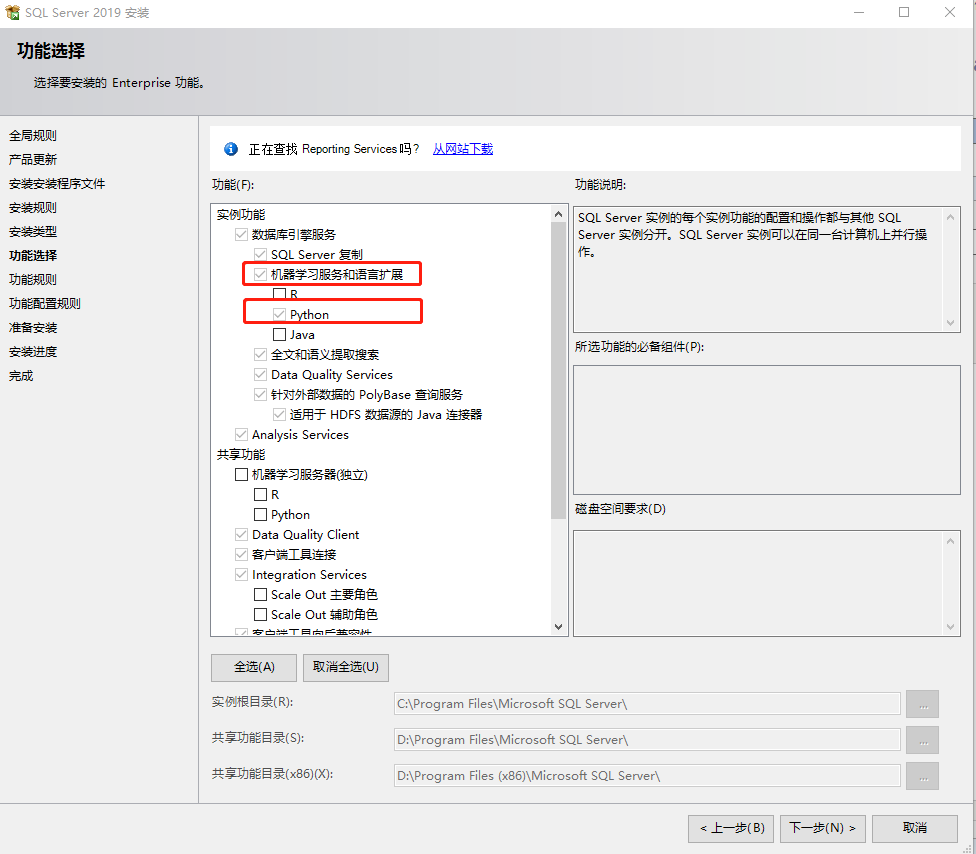Click the feature list scroll-up arrow
The image size is (976, 854).
click(558, 214)
